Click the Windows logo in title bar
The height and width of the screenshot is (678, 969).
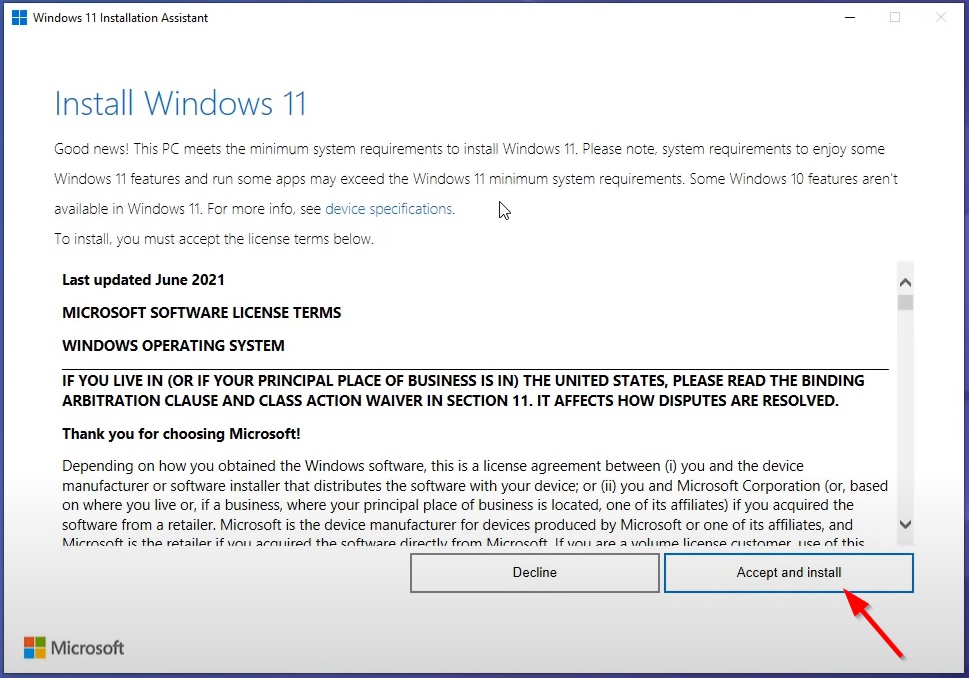point(19,17)
